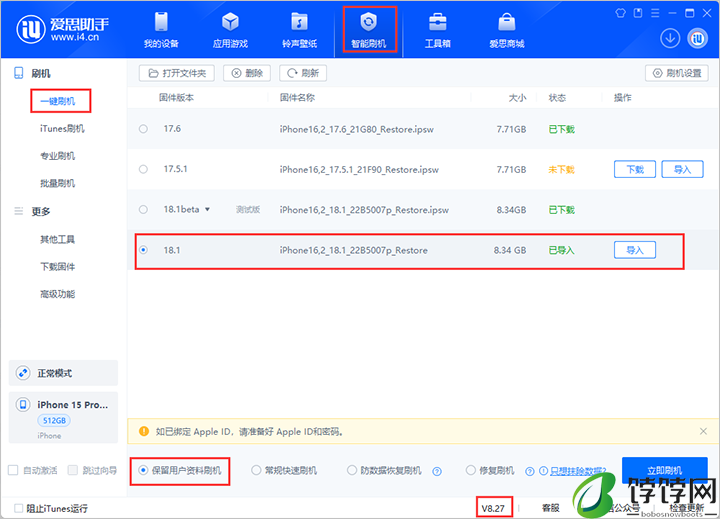This screenshot has width=720, height=519.
Task: Open 刷机设置 settings button
Action: [677, 73]
